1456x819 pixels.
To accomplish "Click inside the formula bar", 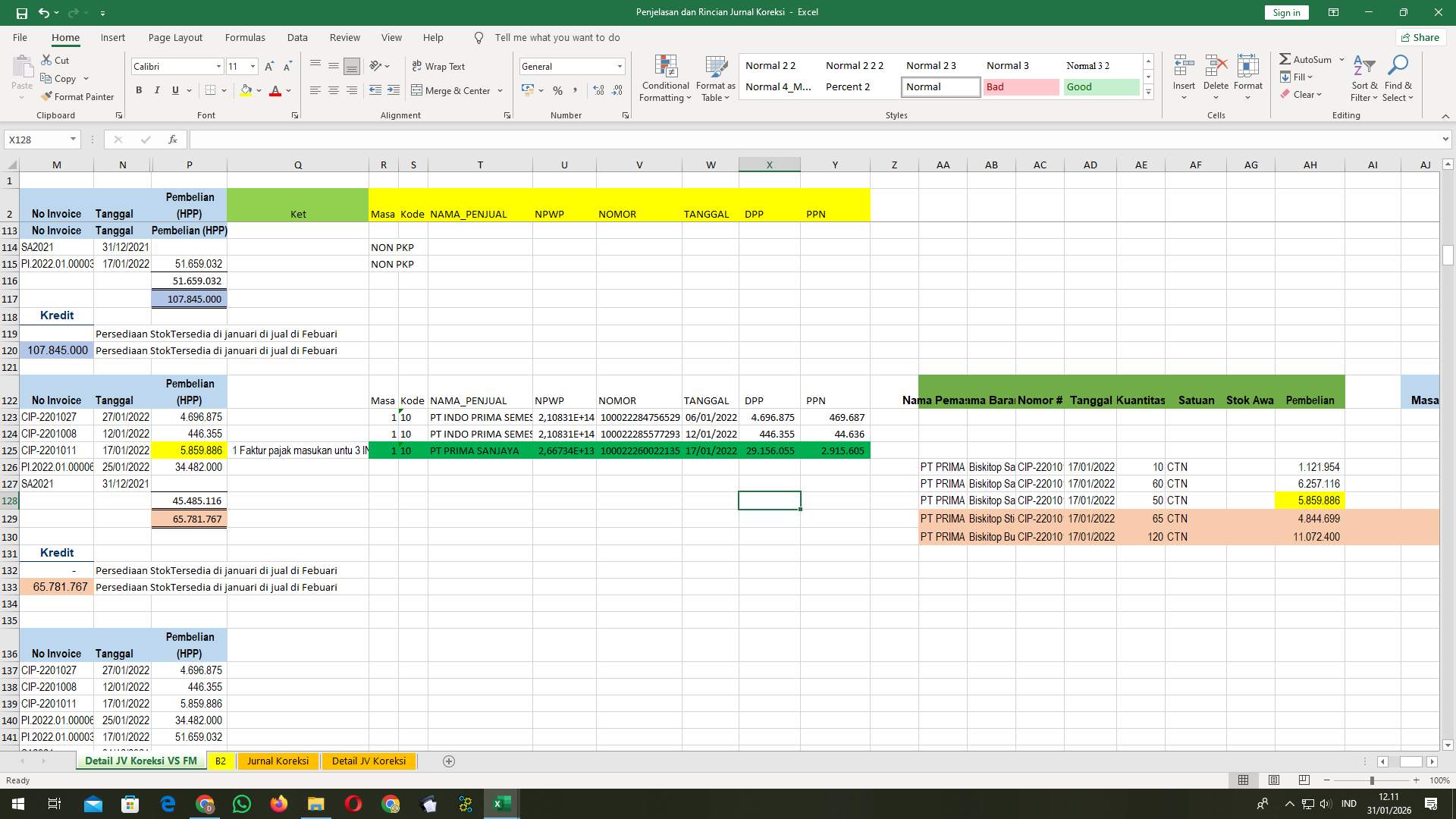I will [x=531, y=140].
